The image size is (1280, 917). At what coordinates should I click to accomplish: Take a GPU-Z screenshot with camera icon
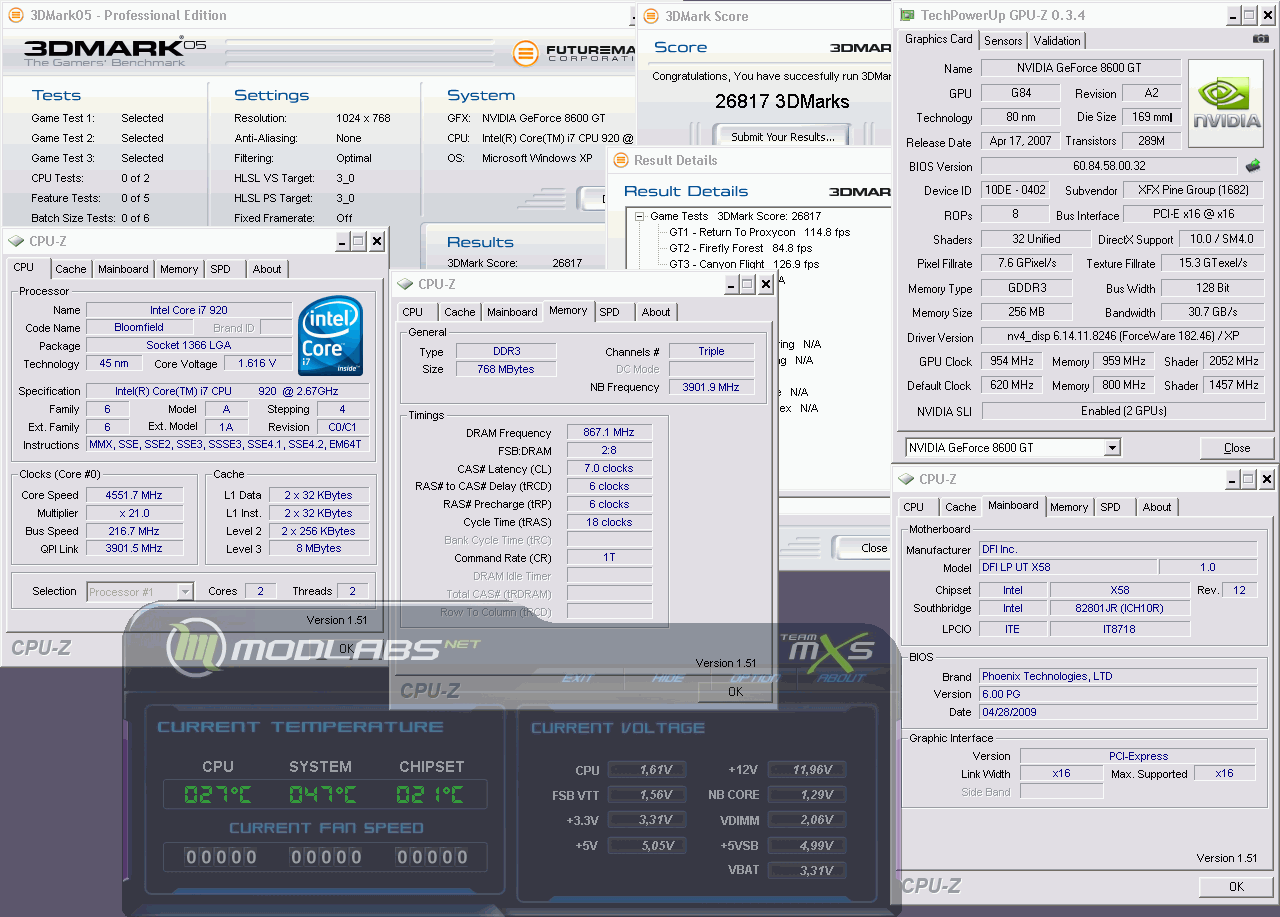pyautogui.click(x=1260, y=39)
